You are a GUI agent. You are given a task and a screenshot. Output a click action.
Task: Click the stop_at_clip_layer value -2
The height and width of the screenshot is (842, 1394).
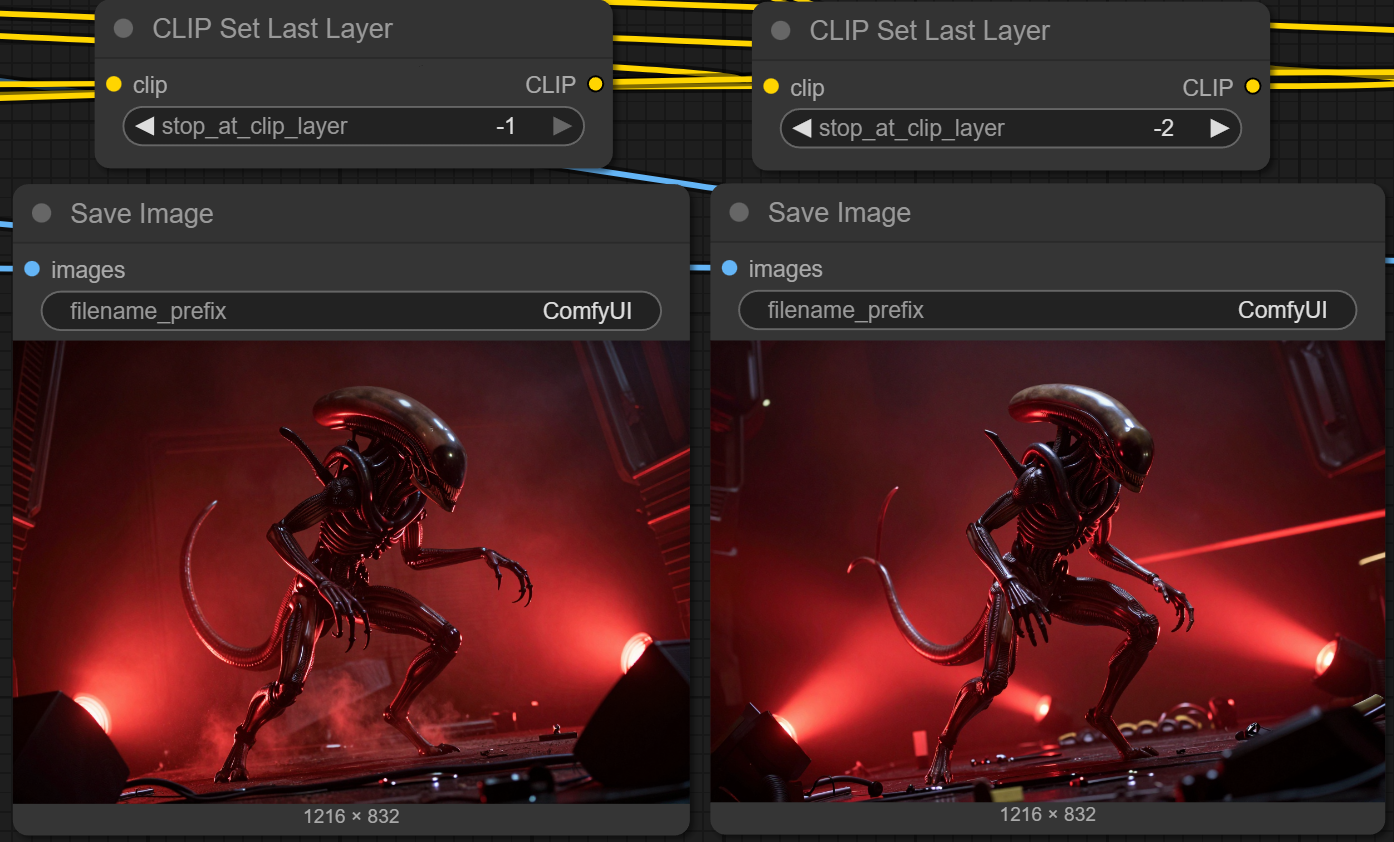pyautogui.click(x=1163, y=128)
